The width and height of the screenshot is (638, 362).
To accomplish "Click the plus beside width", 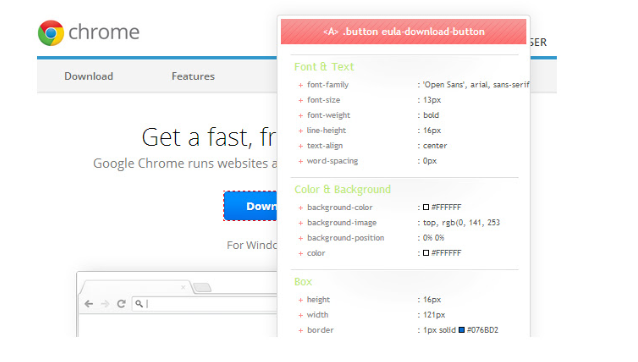I will [x=300, y=315].
